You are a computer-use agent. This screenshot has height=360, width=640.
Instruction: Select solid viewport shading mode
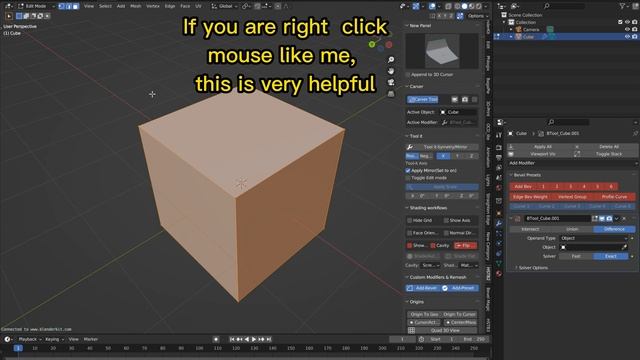point(464,6)
